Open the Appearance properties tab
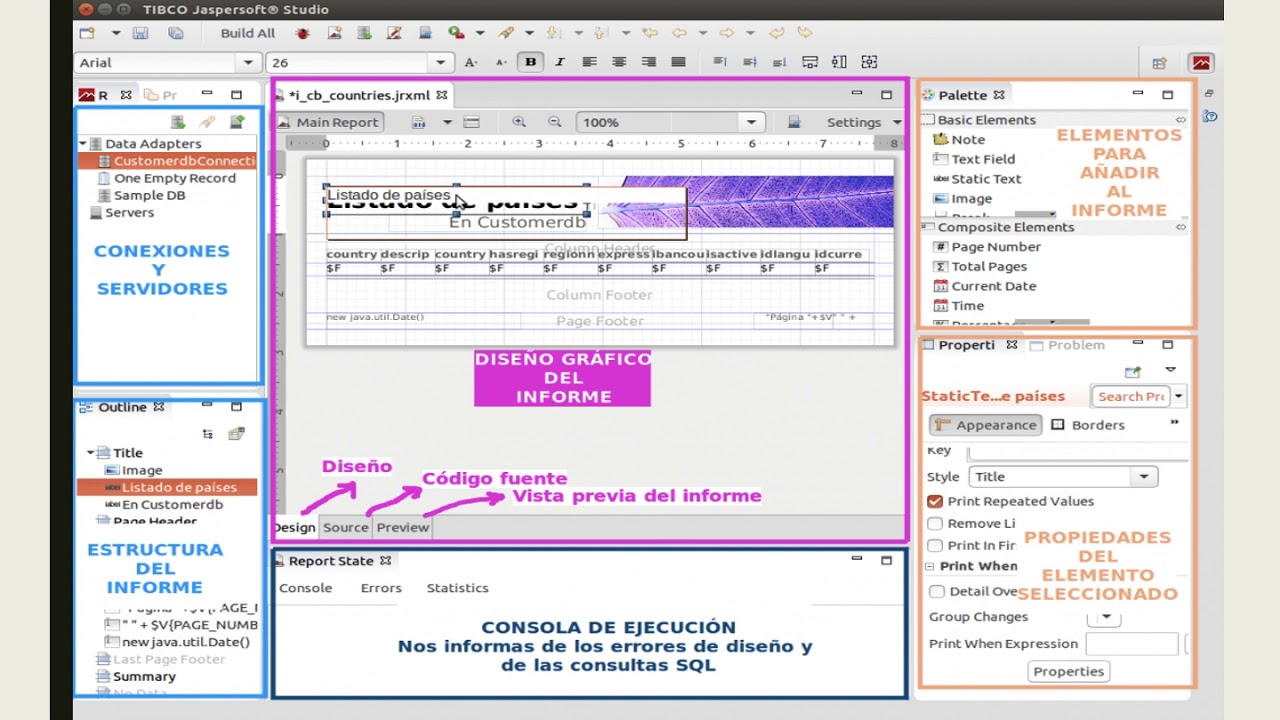 click(x=985, y=425)
